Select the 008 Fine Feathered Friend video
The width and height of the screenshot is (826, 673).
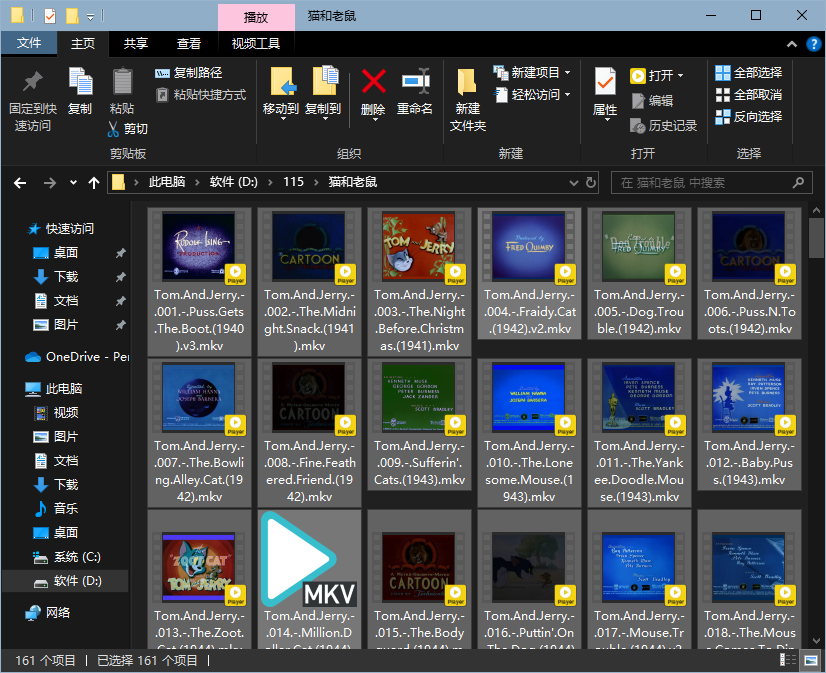coord(309,433)
